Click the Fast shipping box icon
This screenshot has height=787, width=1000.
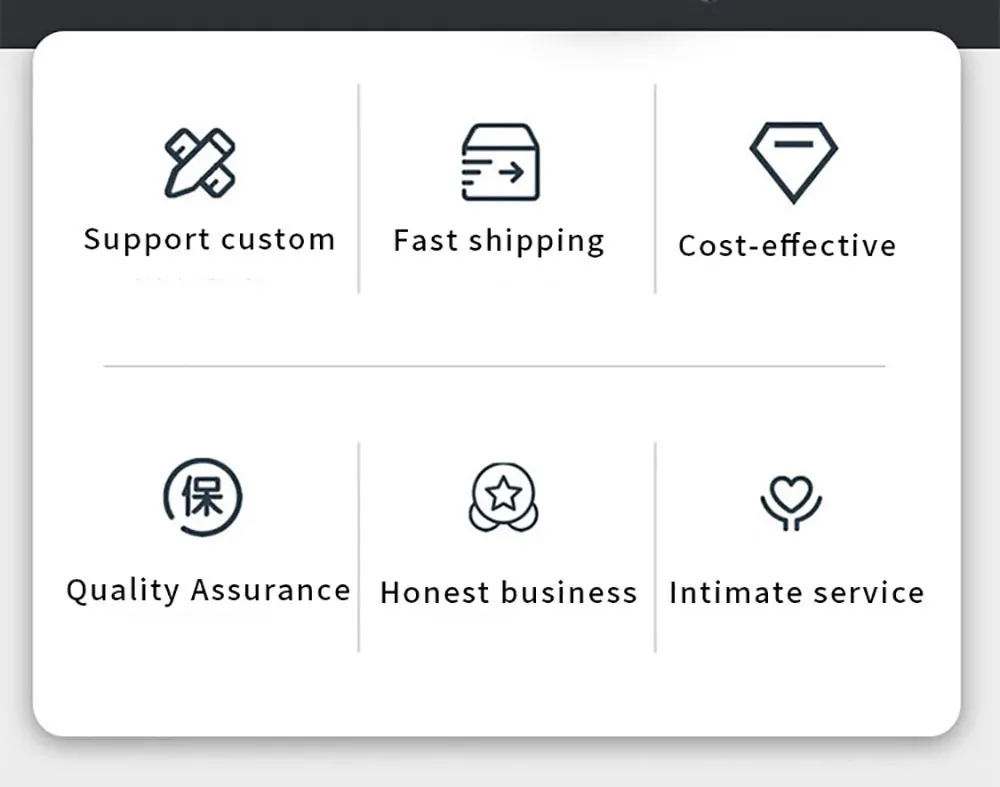click(500, 162)
